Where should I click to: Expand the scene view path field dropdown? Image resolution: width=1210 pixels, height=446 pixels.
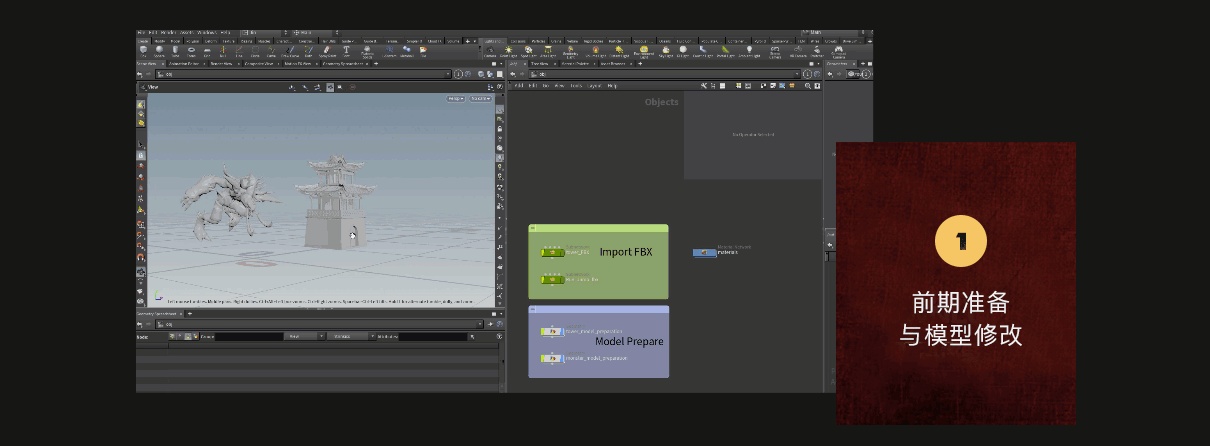tap(448, 74)
